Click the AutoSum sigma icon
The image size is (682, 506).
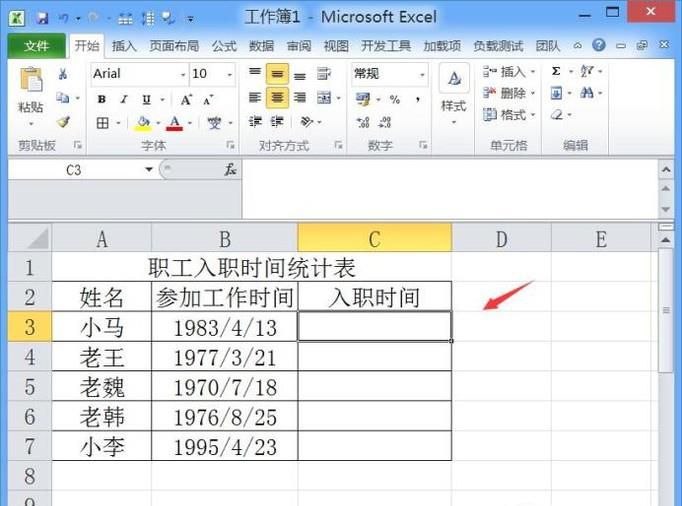point(556,72)
